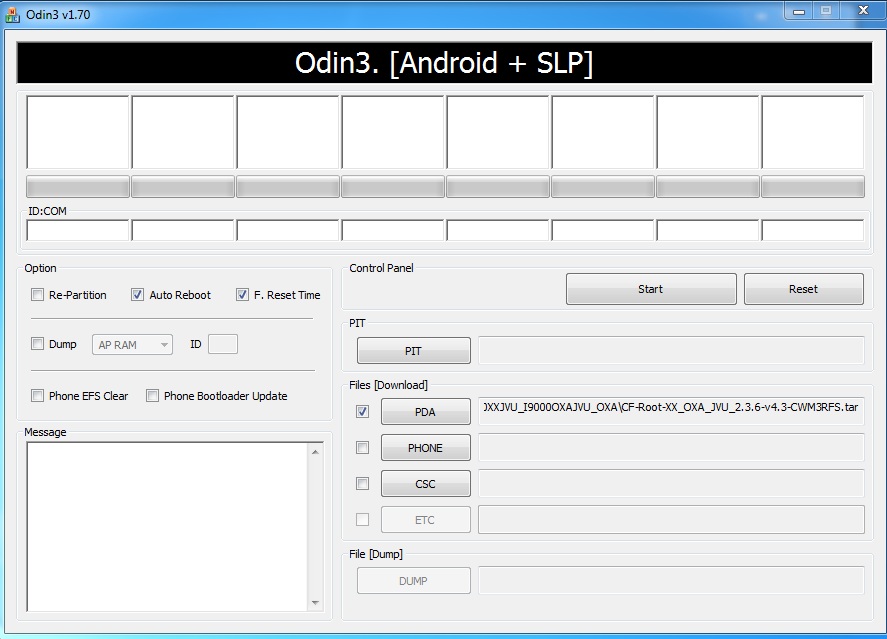The image size is (887, 639).
Task: Click the CSC file path field
Action: (x=671, y=483)
